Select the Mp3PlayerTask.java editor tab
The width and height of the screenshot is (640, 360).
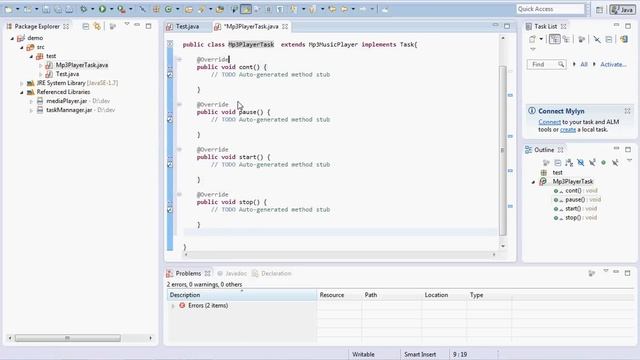(251, 27)
